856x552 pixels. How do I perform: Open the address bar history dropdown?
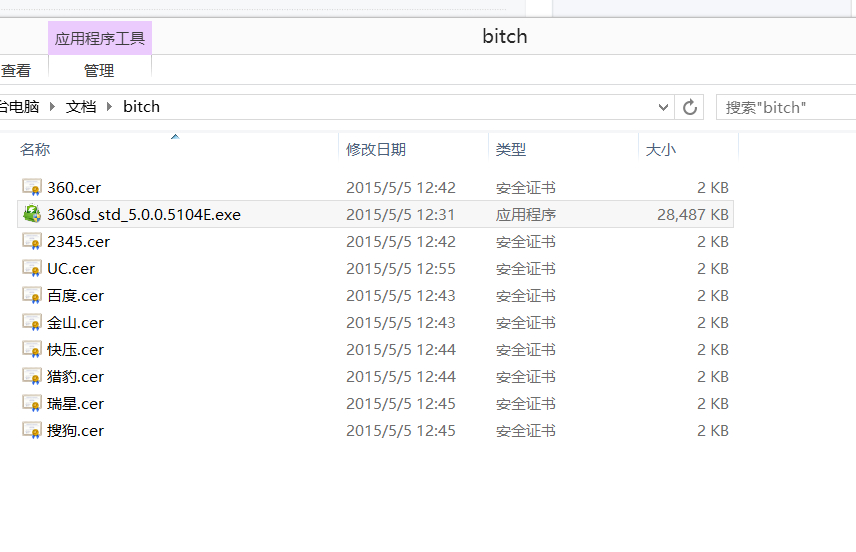[x=663, y=107]
